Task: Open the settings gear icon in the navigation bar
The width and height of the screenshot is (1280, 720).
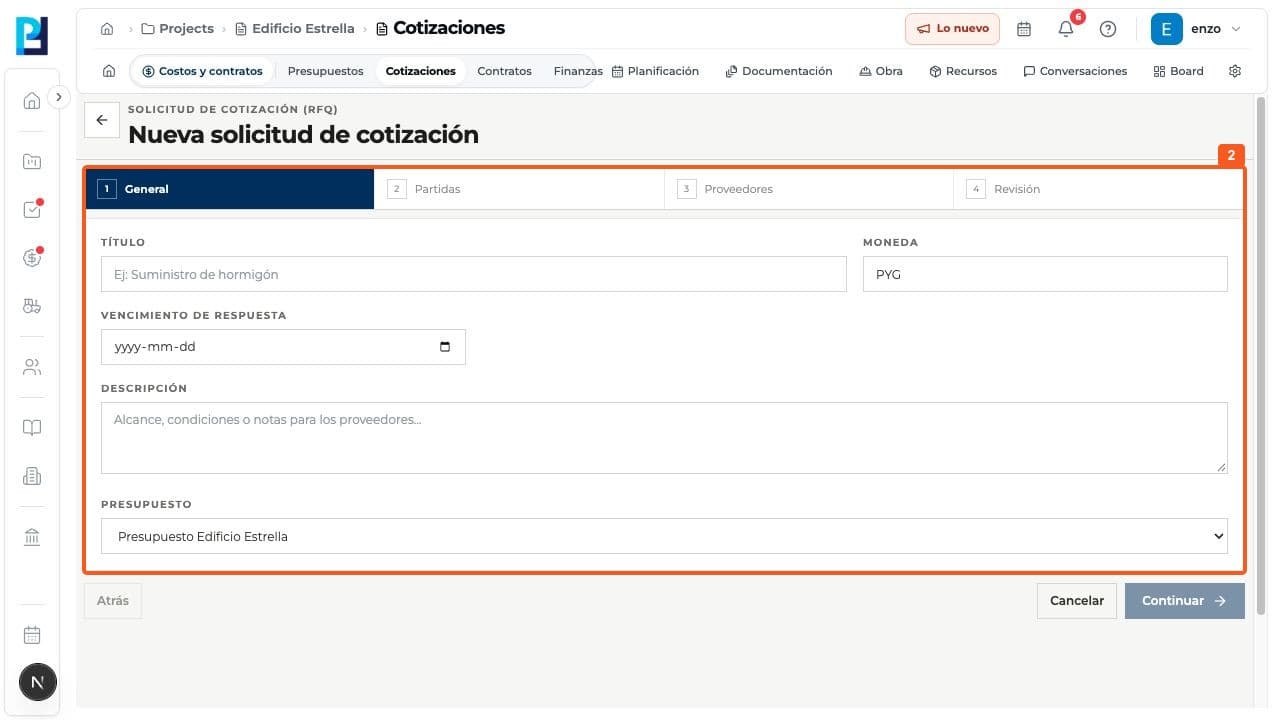Action: 1235,71
